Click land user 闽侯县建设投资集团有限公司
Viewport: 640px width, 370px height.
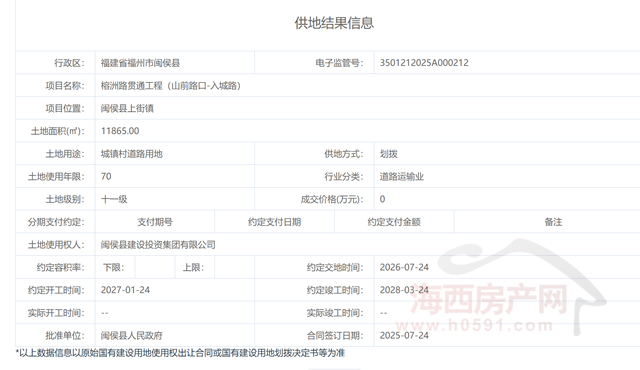pos(158,245)
